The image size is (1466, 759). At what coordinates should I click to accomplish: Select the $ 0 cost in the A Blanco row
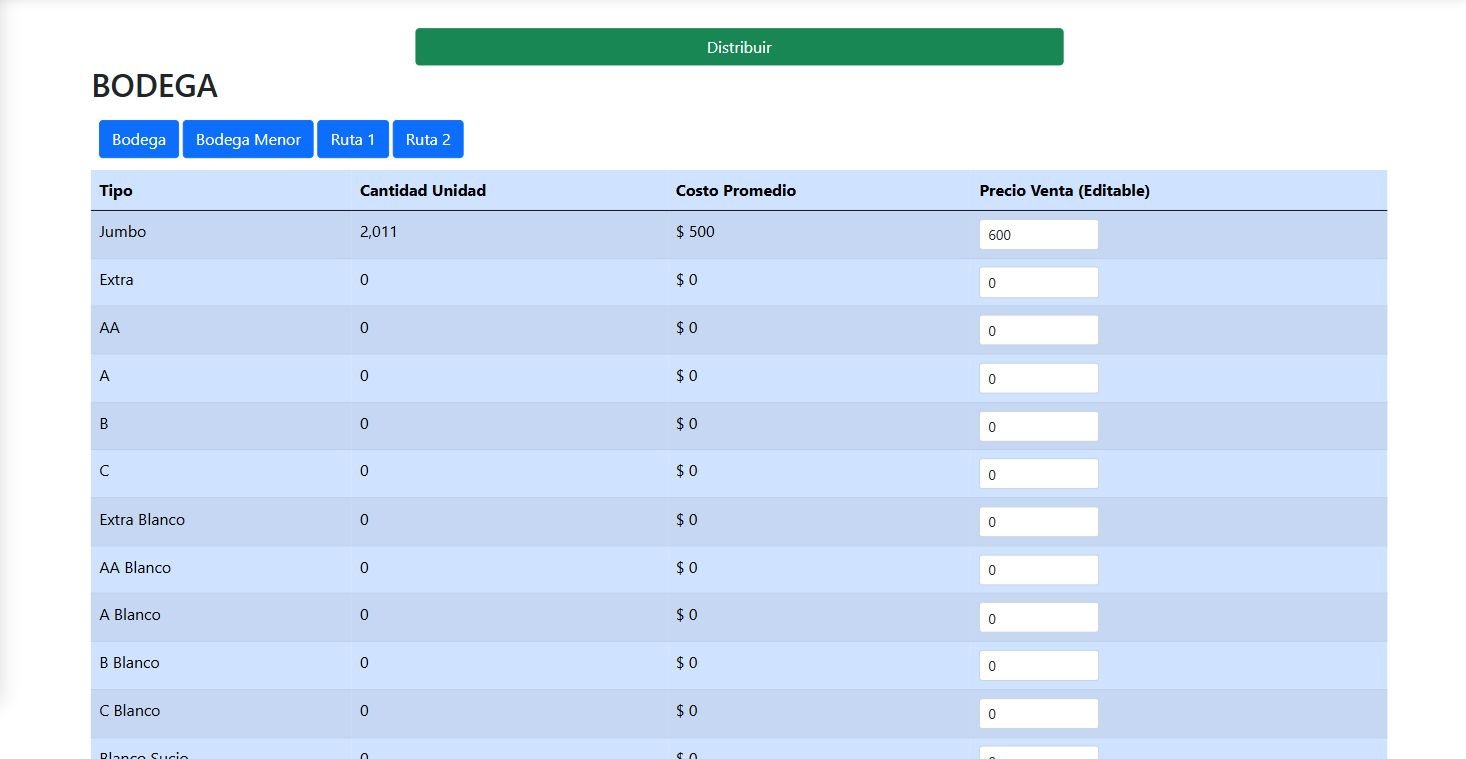tap(687, 615)
